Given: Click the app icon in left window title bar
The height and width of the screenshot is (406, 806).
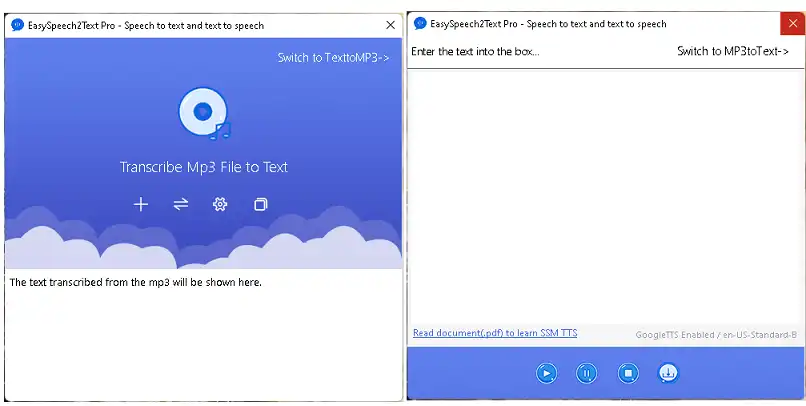Looking at the screenshot, I should coord(17,24).
